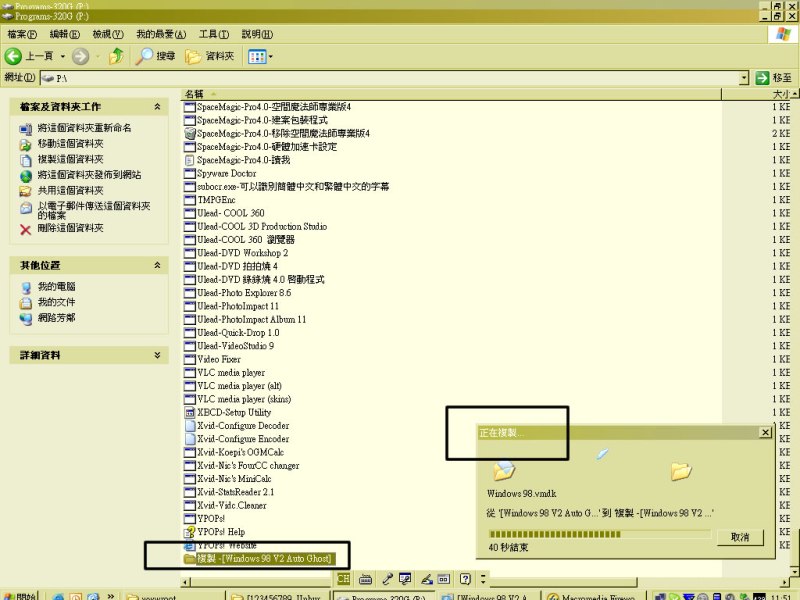
Task: Open the 檔案(F) menu
Action: (22, 34)
